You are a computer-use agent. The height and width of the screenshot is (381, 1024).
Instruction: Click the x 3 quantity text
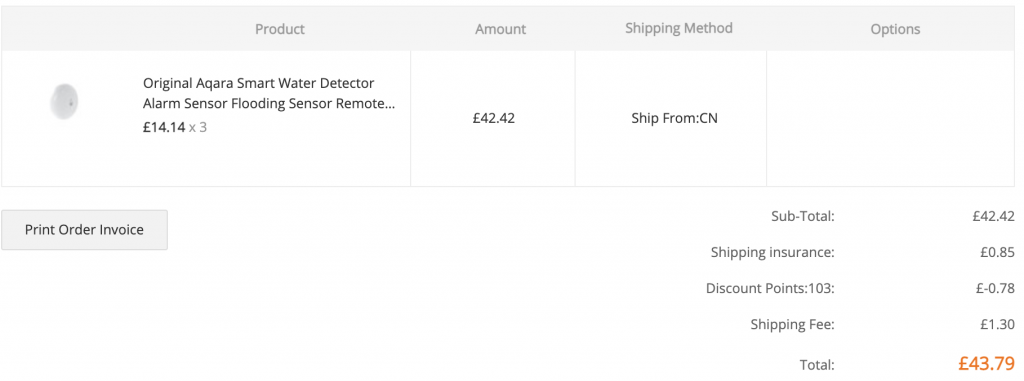coord(198,127)
